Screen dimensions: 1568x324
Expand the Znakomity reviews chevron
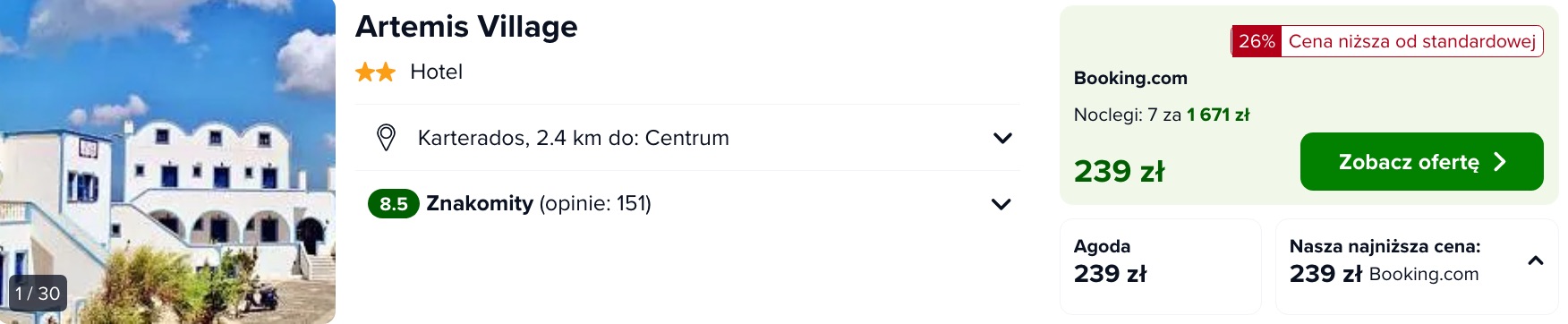tap(1001, 204)
